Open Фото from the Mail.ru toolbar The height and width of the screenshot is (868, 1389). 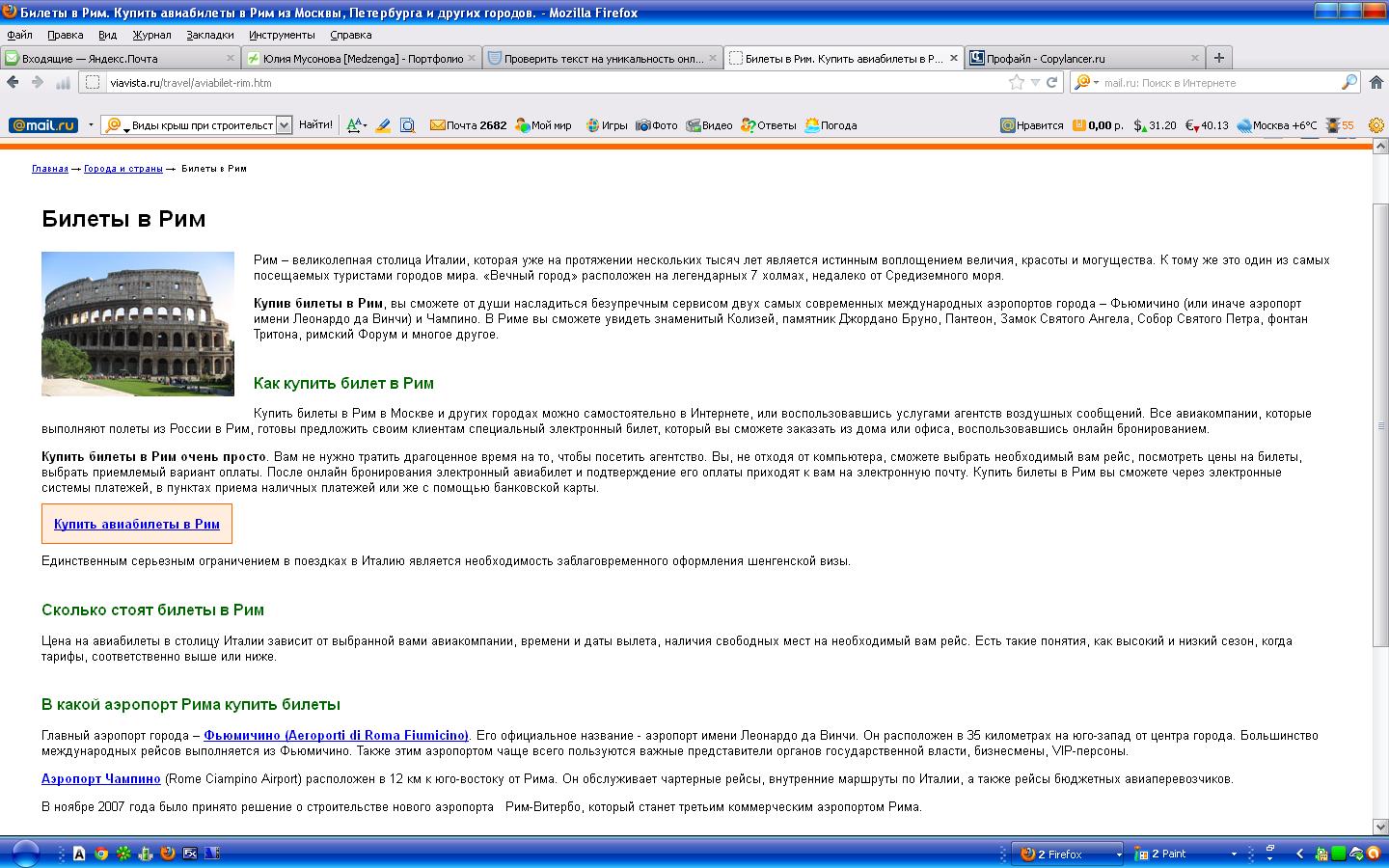click(x=657, y=124)
